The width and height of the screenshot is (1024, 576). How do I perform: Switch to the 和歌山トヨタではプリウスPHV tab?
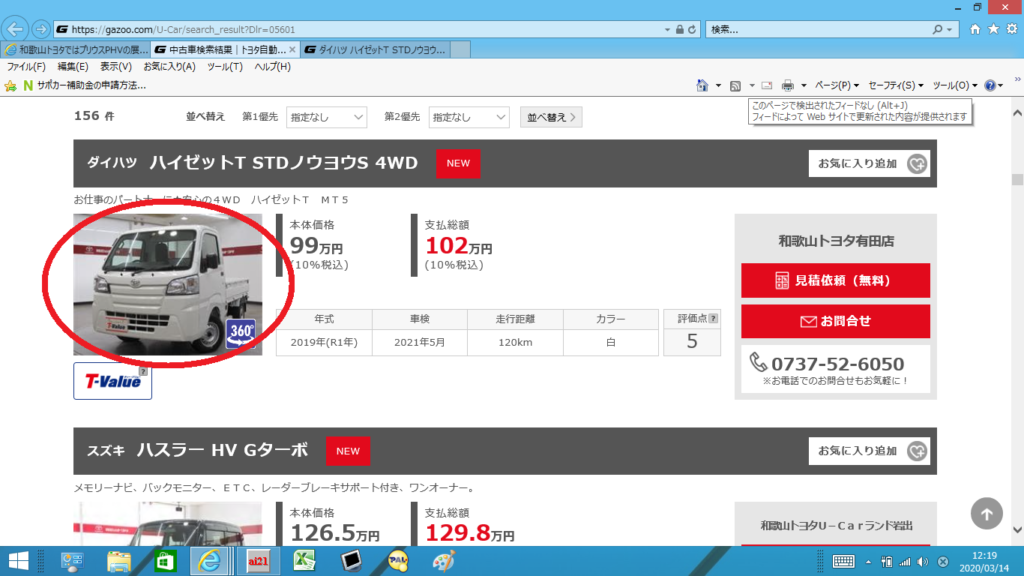pos(76,50)
